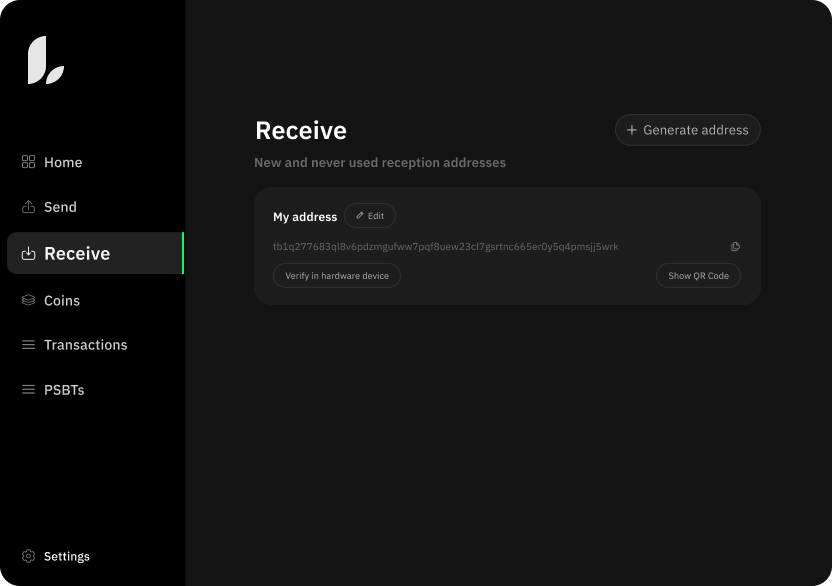The width and height of the screenshot is (832, 586).
Task: Click the Settings gear icon
Action: [x=28, y=556]
